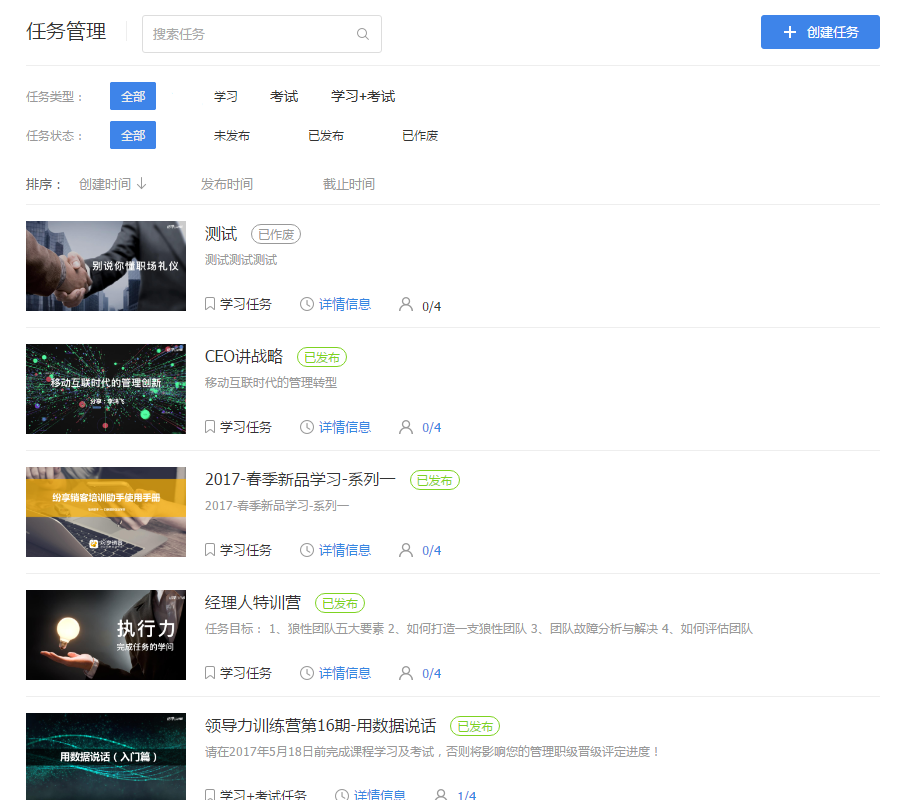
Task: Open the 经理人特训营 task thumbnail
Action: pyautogui.click(x=106, y=635)
